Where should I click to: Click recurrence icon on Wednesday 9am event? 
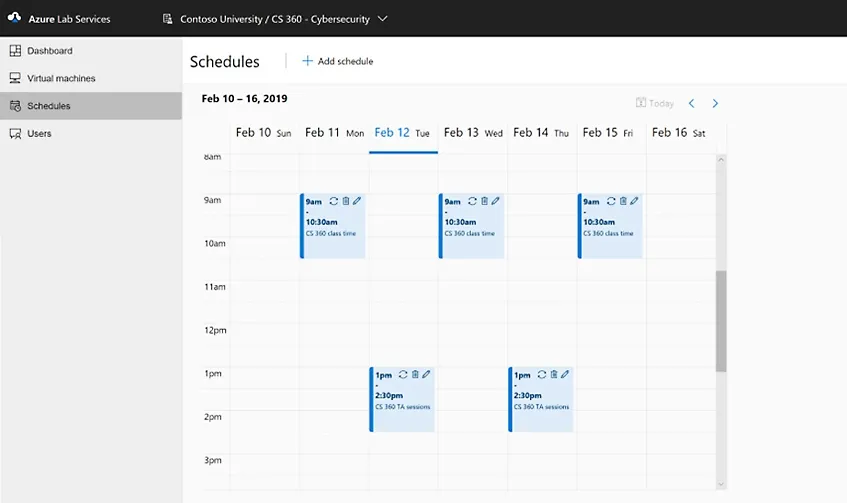(472, 201)
